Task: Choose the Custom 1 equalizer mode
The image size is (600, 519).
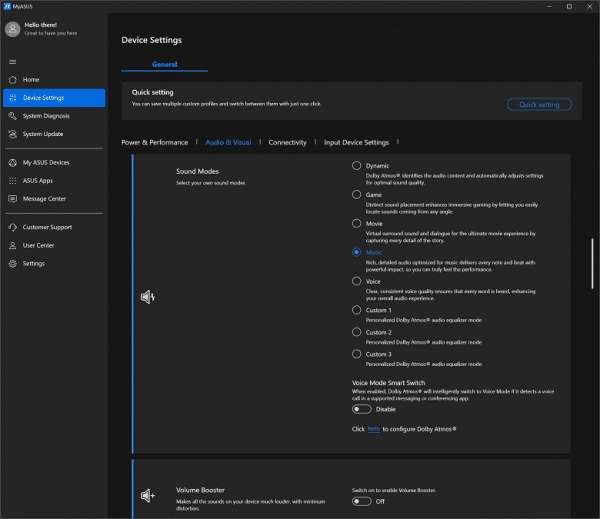Action: tap(356, 310)
